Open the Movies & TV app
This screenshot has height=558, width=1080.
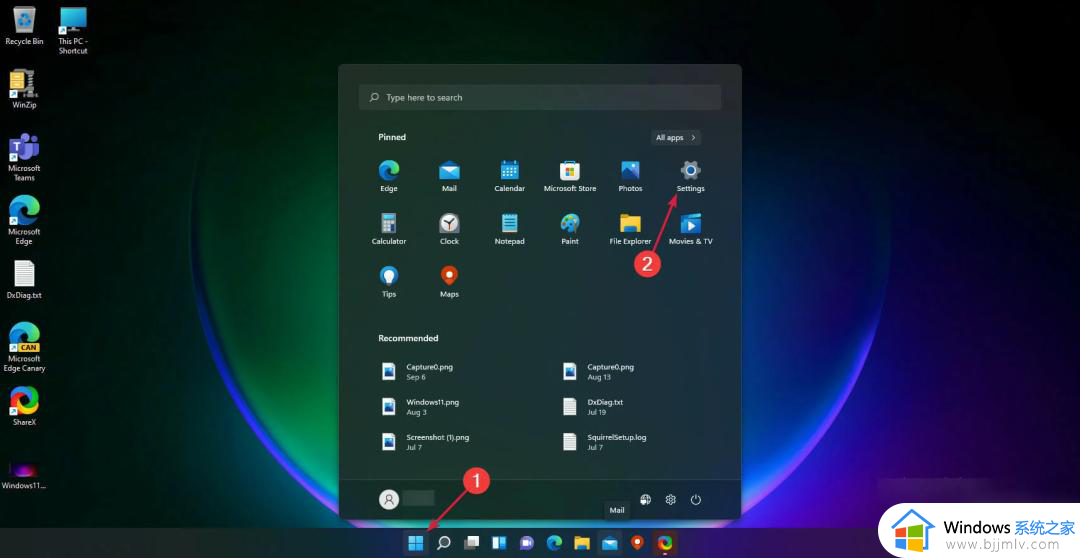coord(690,229)
